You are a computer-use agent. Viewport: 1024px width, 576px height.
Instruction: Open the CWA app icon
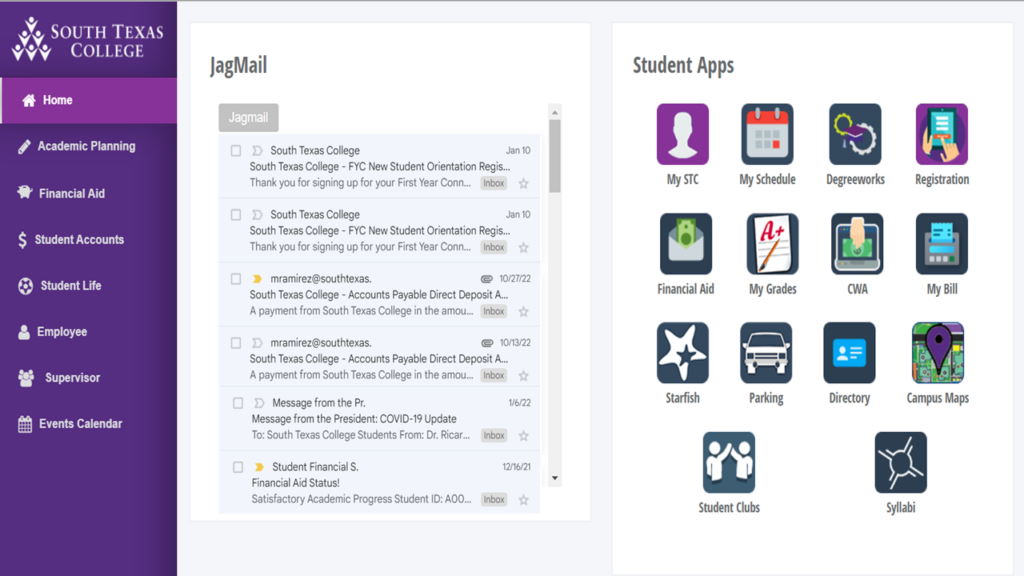pos(857,244)
